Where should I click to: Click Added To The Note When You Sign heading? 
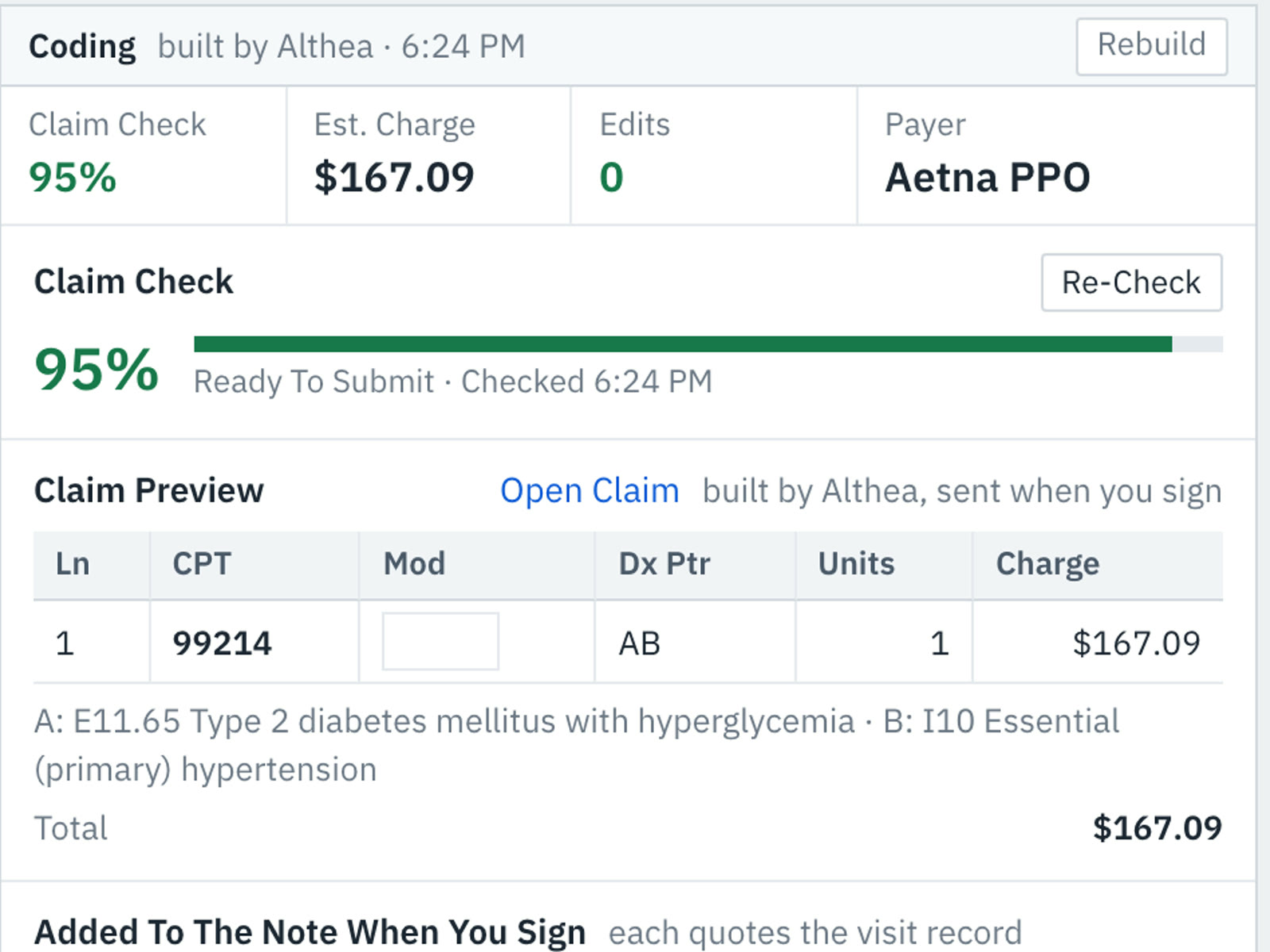click(310, 932)
